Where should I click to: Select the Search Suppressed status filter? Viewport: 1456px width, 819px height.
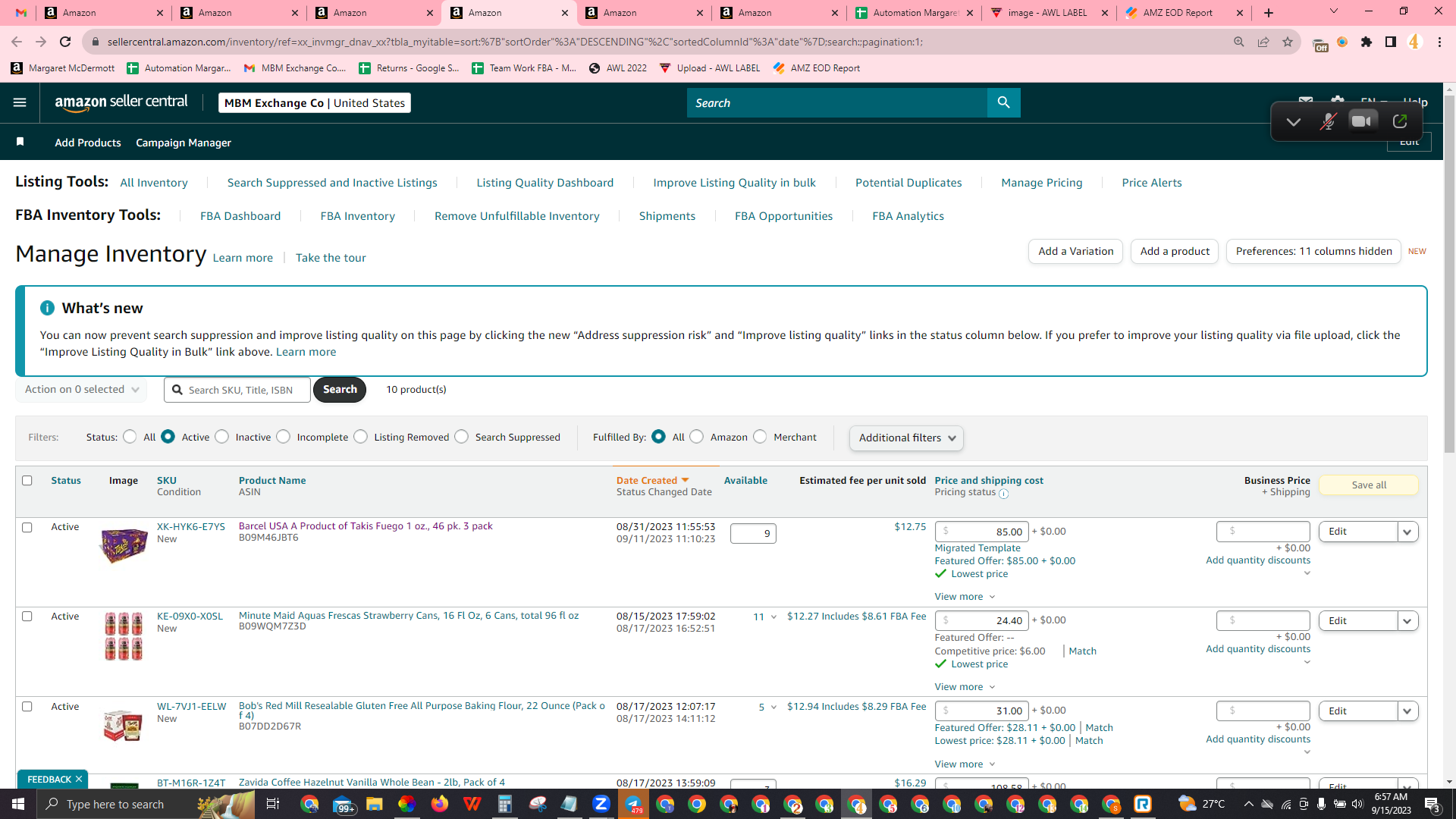pyautogui.click(x=461, y=437)
